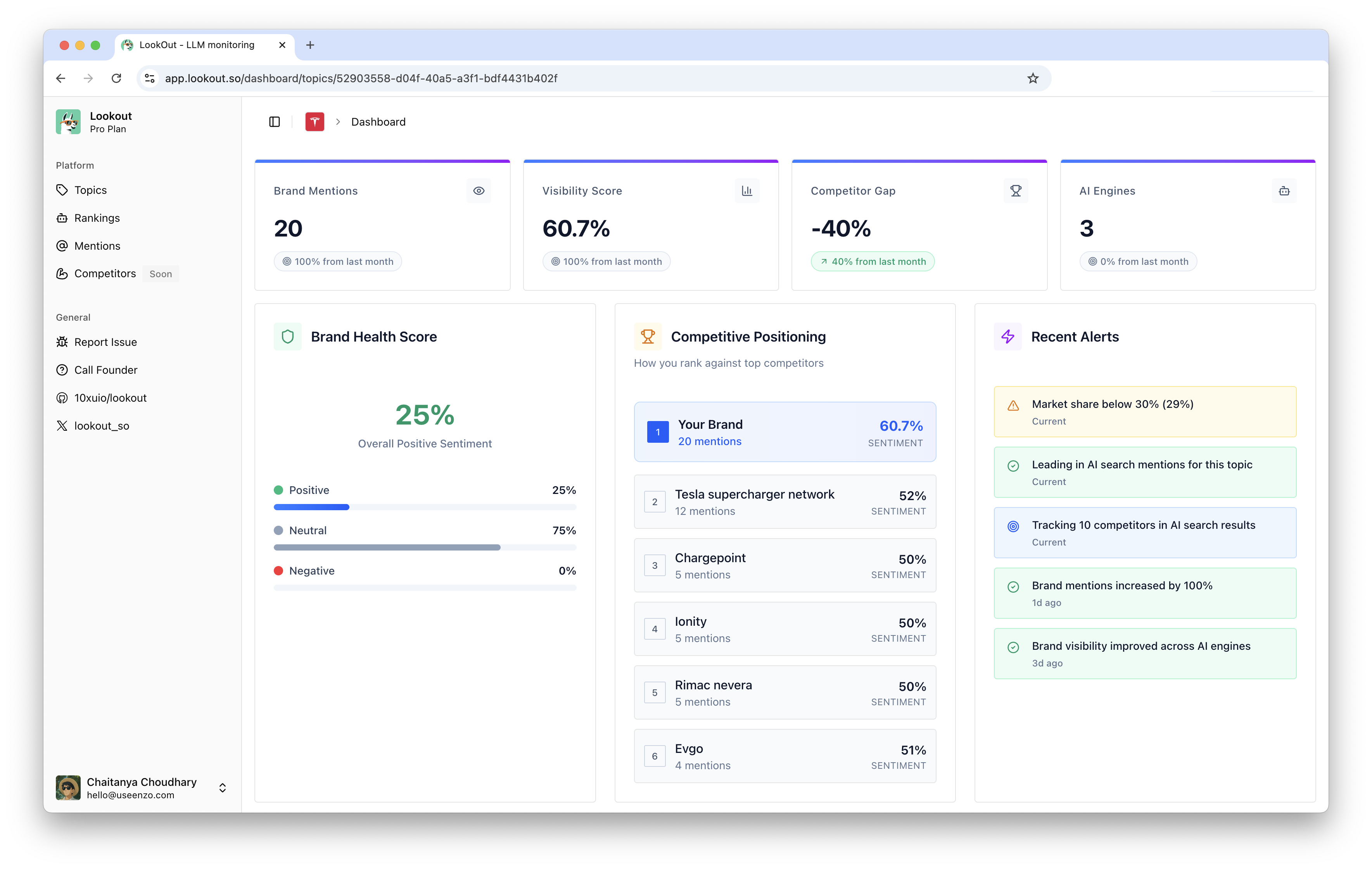Select the Rimac nevera competitor row
The image size is (1372, 870).
pos(784,693)
